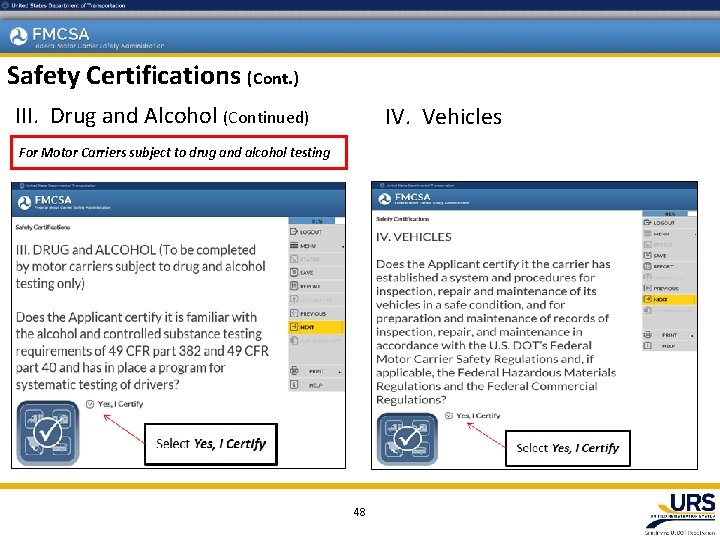Screen dimensions: 720x540
Task: Click certification badge image in Drug and Alcohol panel
Action: (48, 433)
